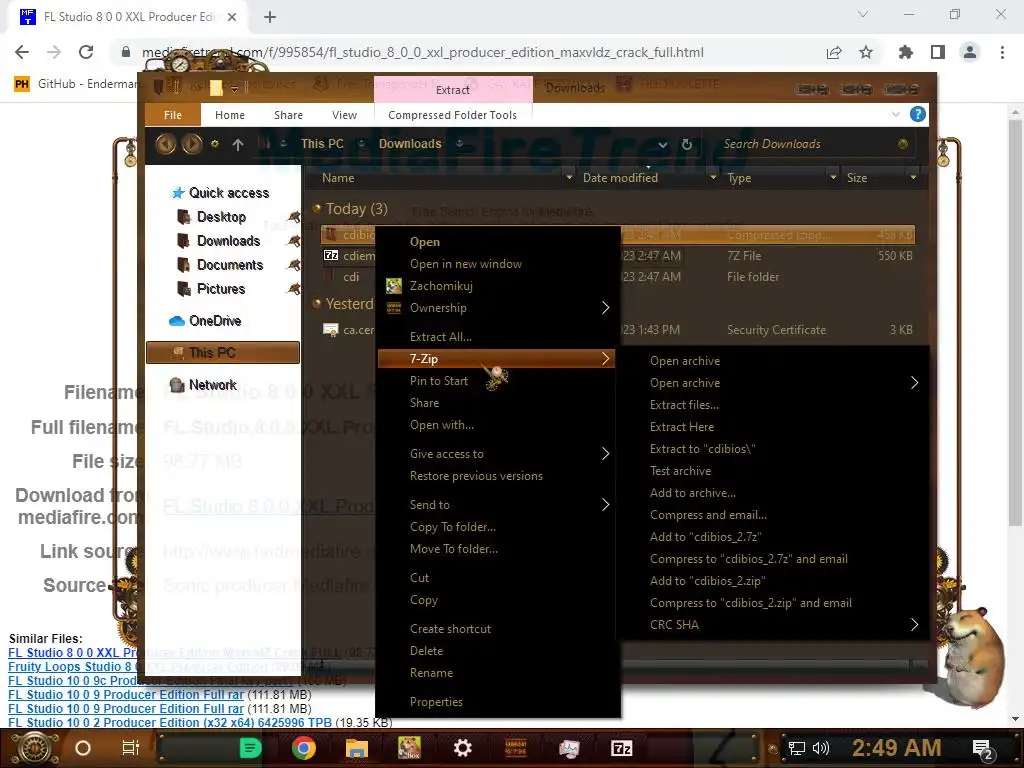Choose Add to "cdibios_2.zip" entry
The image size is (1024, 768).
tap(707, 581)
